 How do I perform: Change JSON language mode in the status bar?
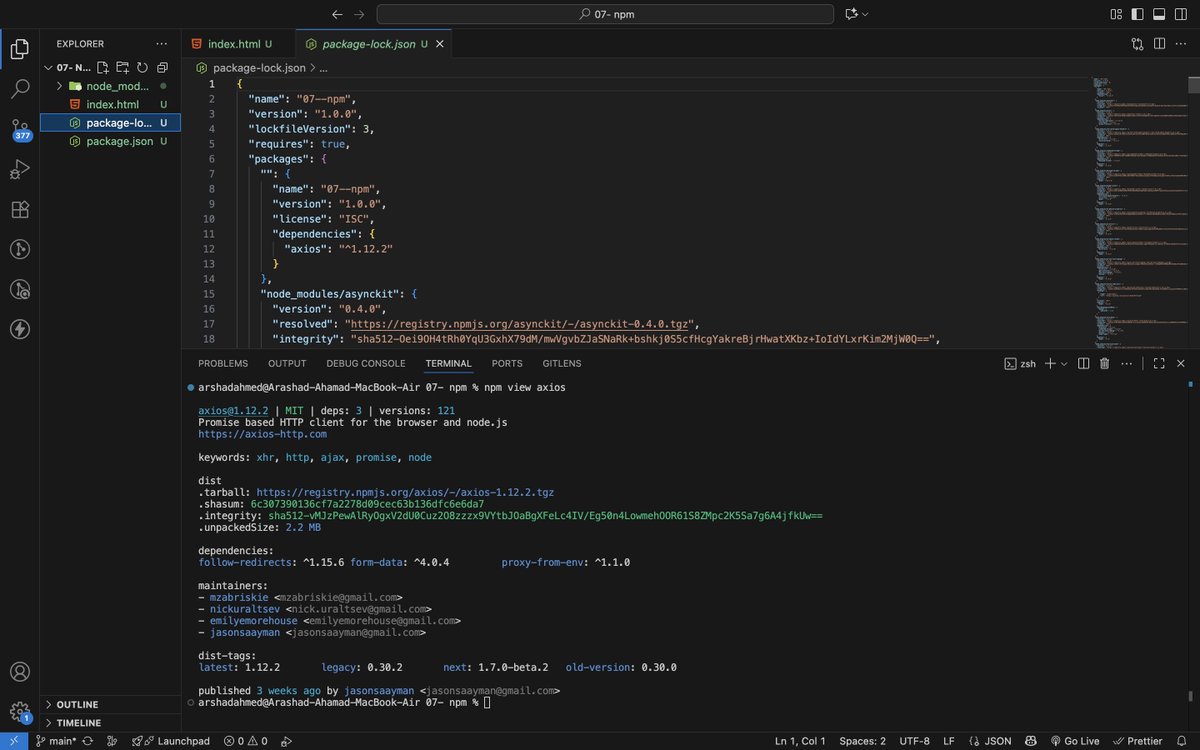[x=998, y=741]
